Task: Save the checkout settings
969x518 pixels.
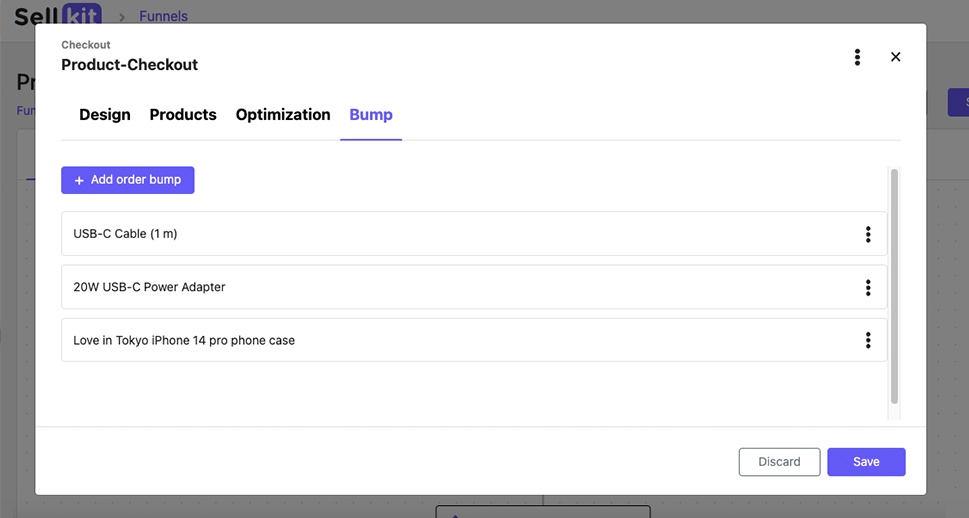Action: pyautogui.click(x=866, y=462)
